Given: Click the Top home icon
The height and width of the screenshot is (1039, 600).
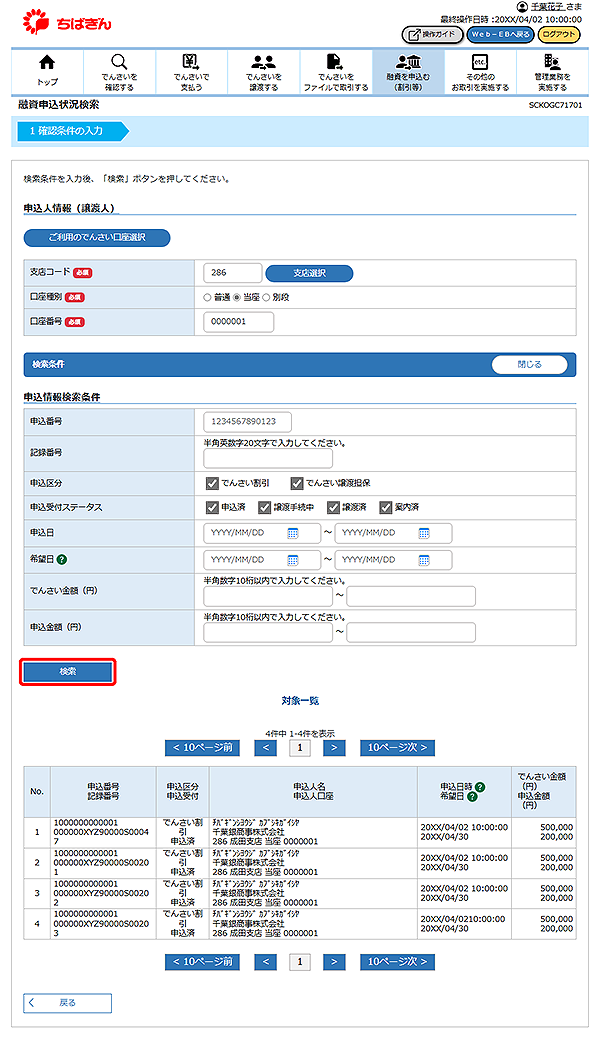Looking at the screenshot, I should click(x=47, y=62).
